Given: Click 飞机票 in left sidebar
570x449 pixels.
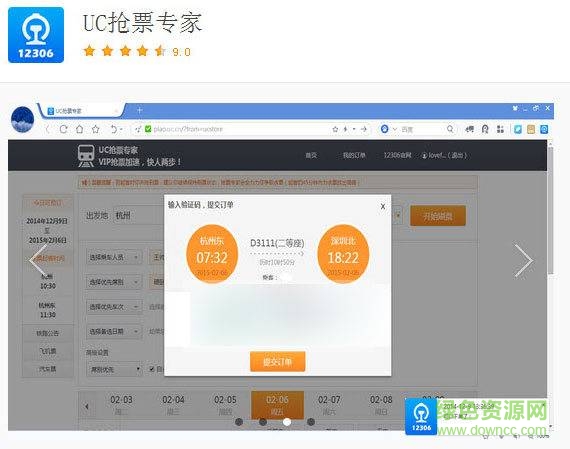Looking at the screenshot, I should [x=48, y=351].
